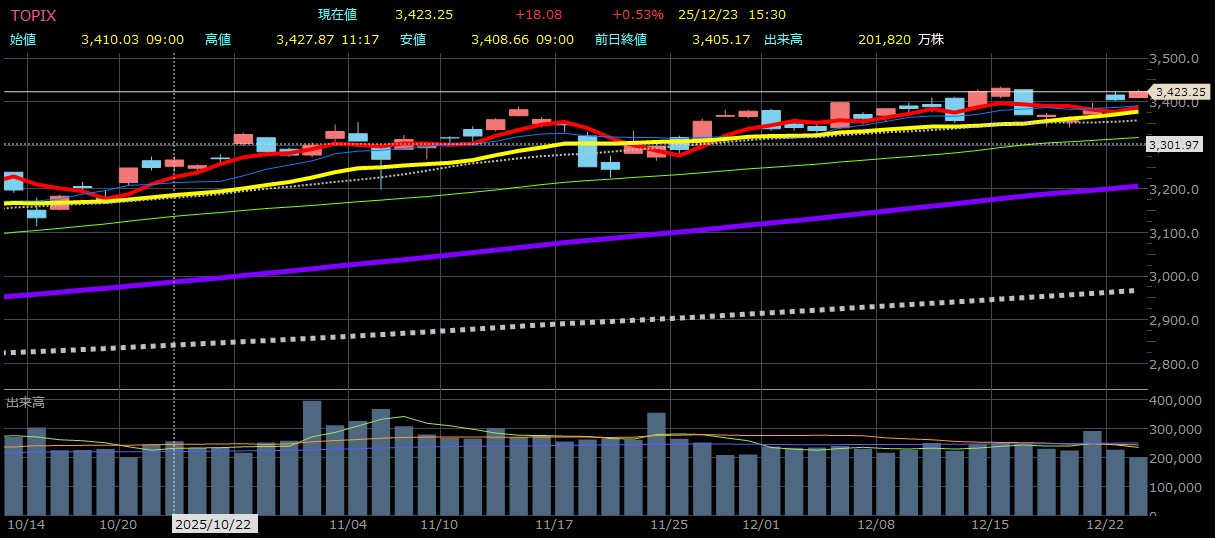The height and width of the screenshot is (538, 1215).
Task: Select the 3,301.97 crosshair price tag
Action: coord(1173,145)
